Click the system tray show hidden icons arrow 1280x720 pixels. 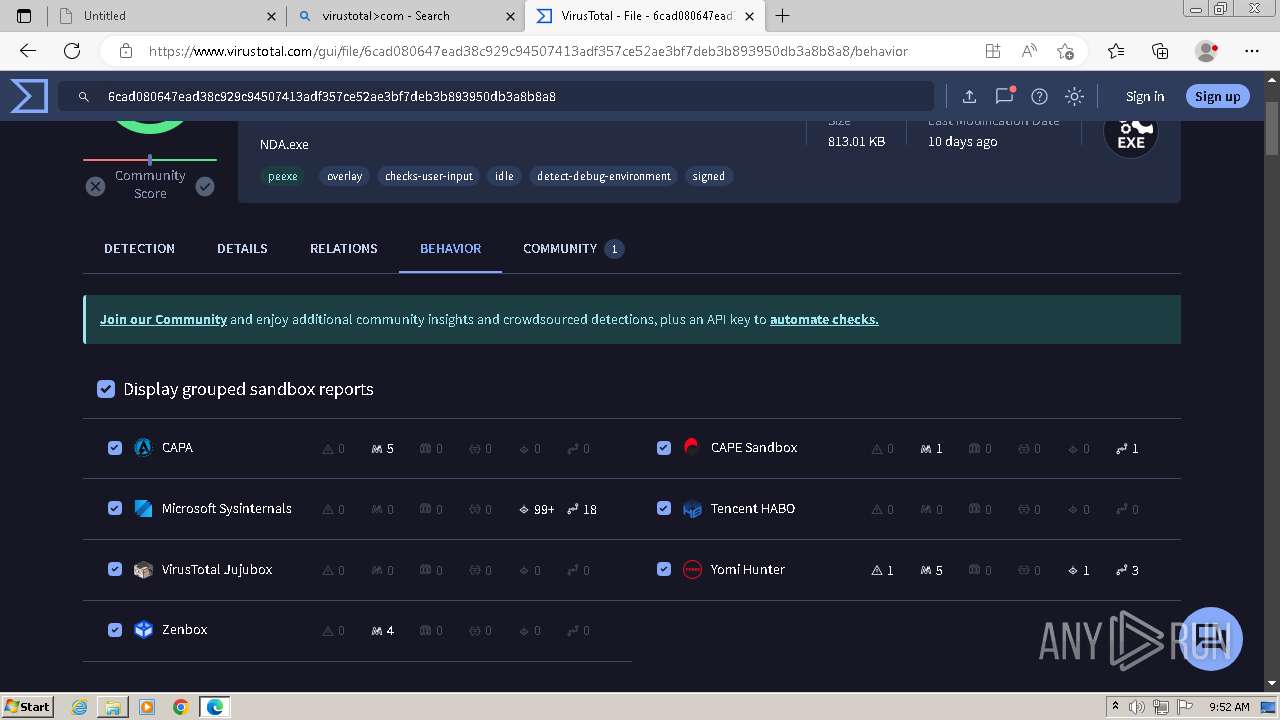pyautogui.click(x=1115, y=707)
